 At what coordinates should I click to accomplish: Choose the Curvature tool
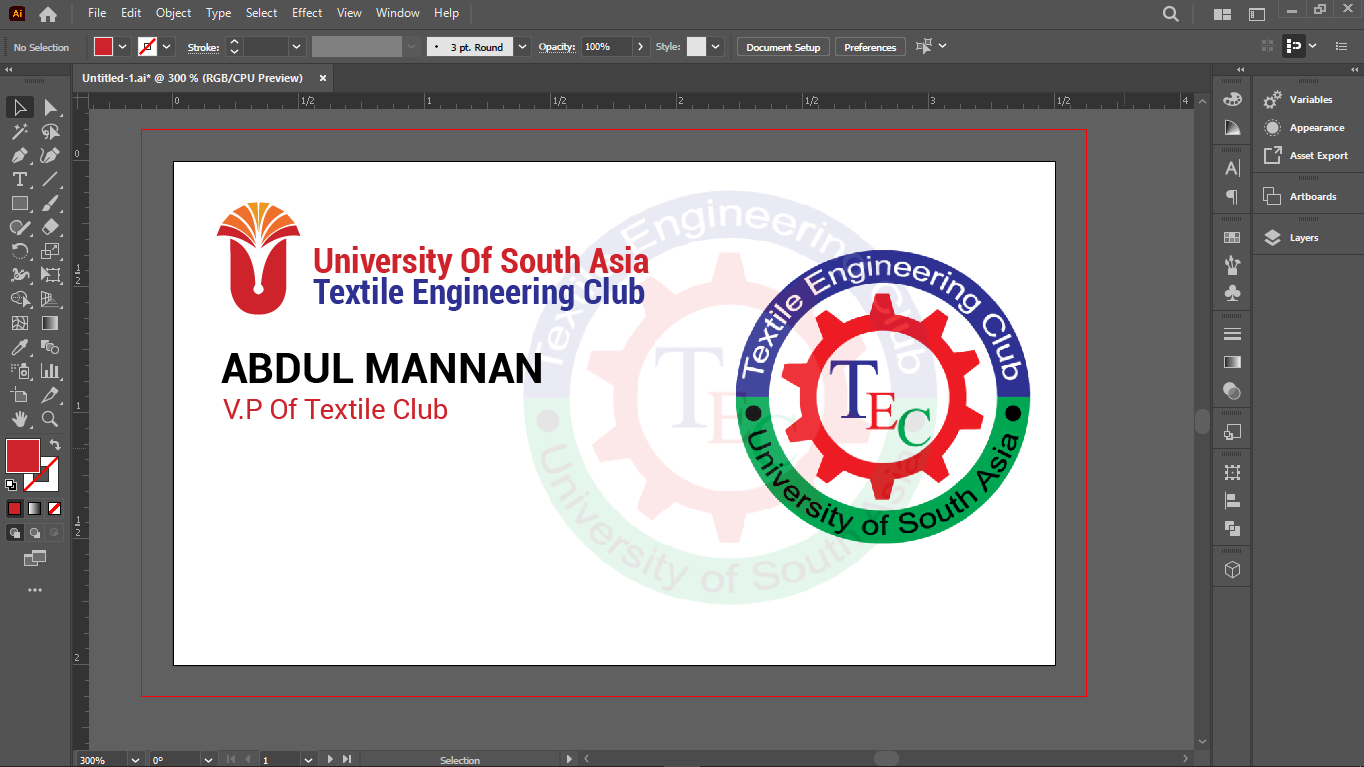pos(50,155)
